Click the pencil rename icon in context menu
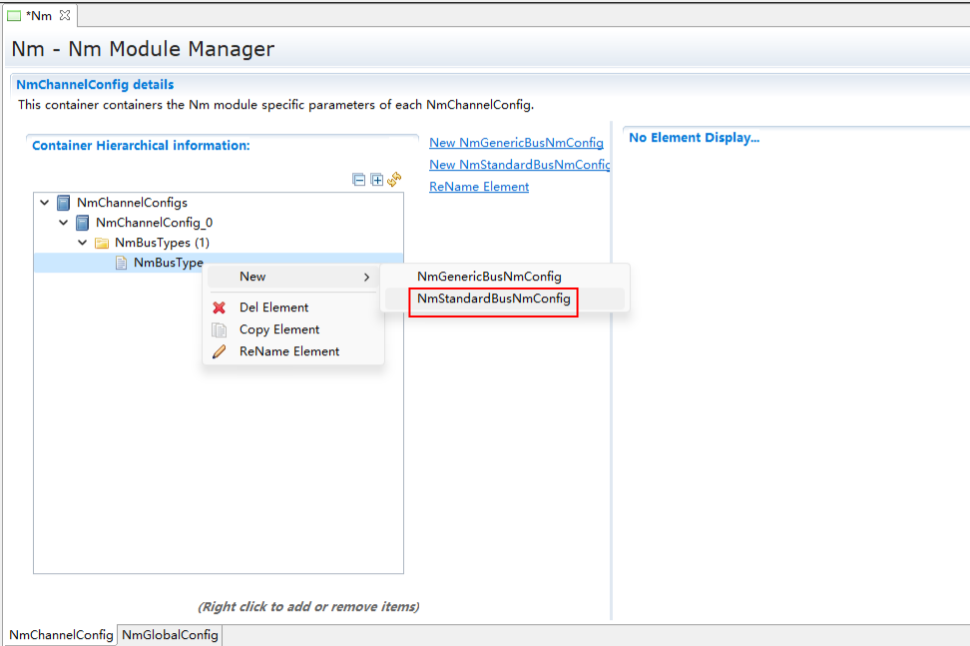The height and width of the screenshot is (646, 970). [219, 352]
